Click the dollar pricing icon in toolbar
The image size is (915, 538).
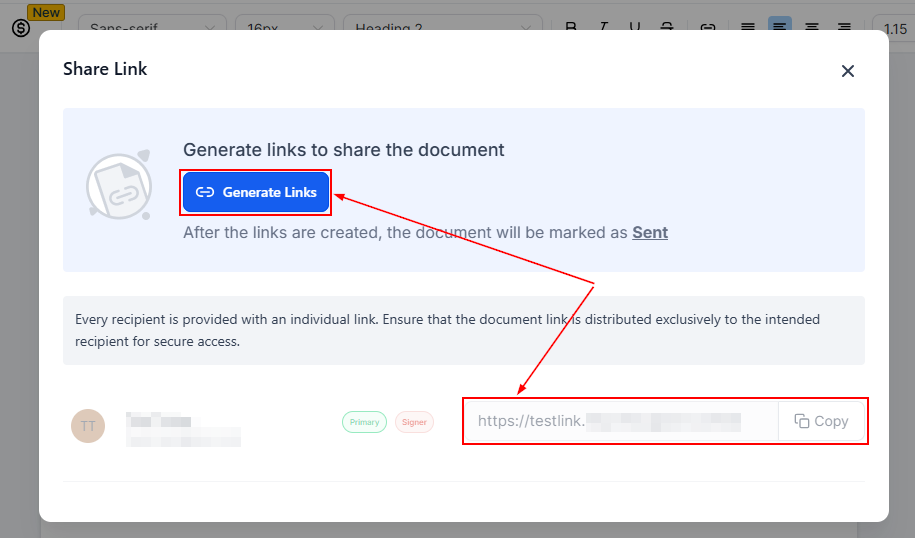21,27
